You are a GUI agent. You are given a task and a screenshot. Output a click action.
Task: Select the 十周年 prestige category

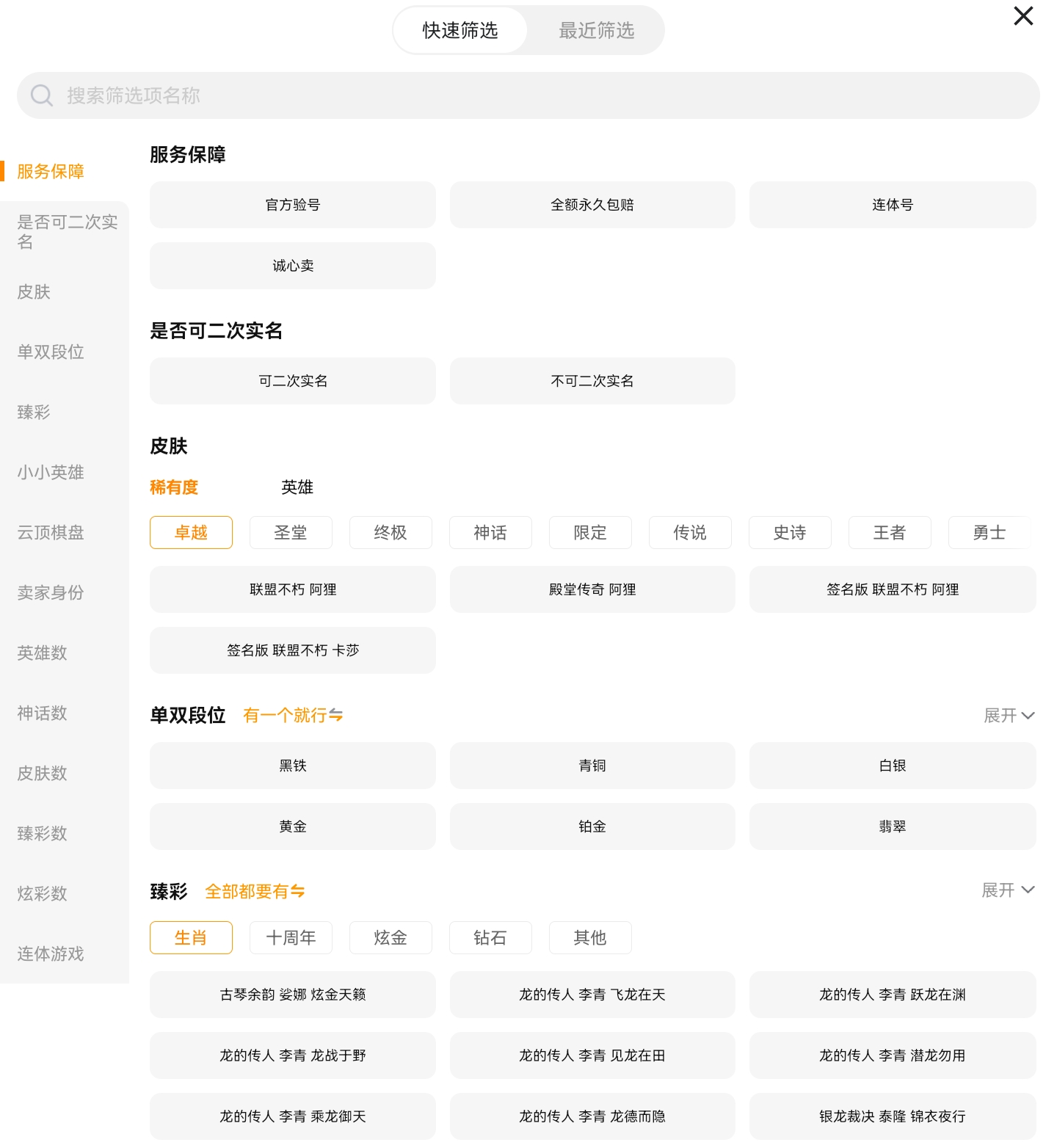point(291,937)
